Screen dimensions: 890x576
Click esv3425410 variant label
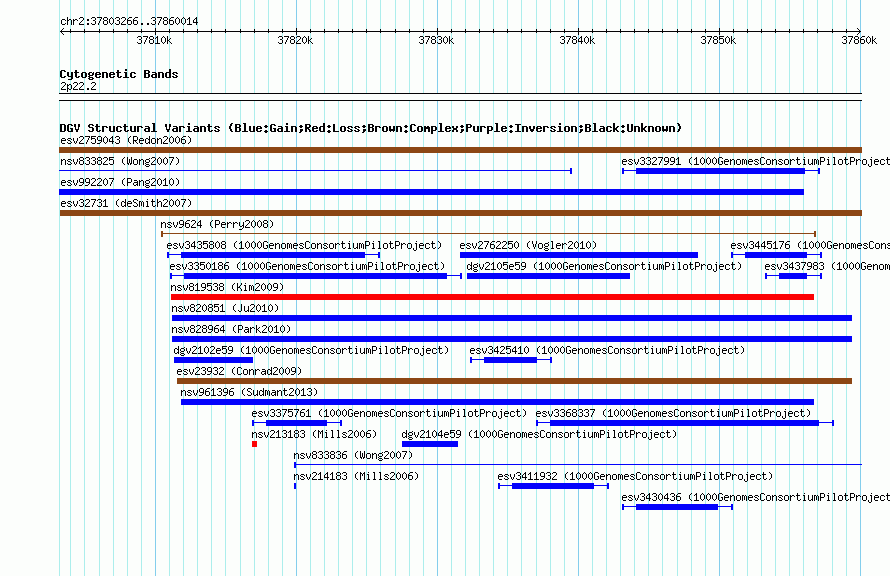(607, 350)
